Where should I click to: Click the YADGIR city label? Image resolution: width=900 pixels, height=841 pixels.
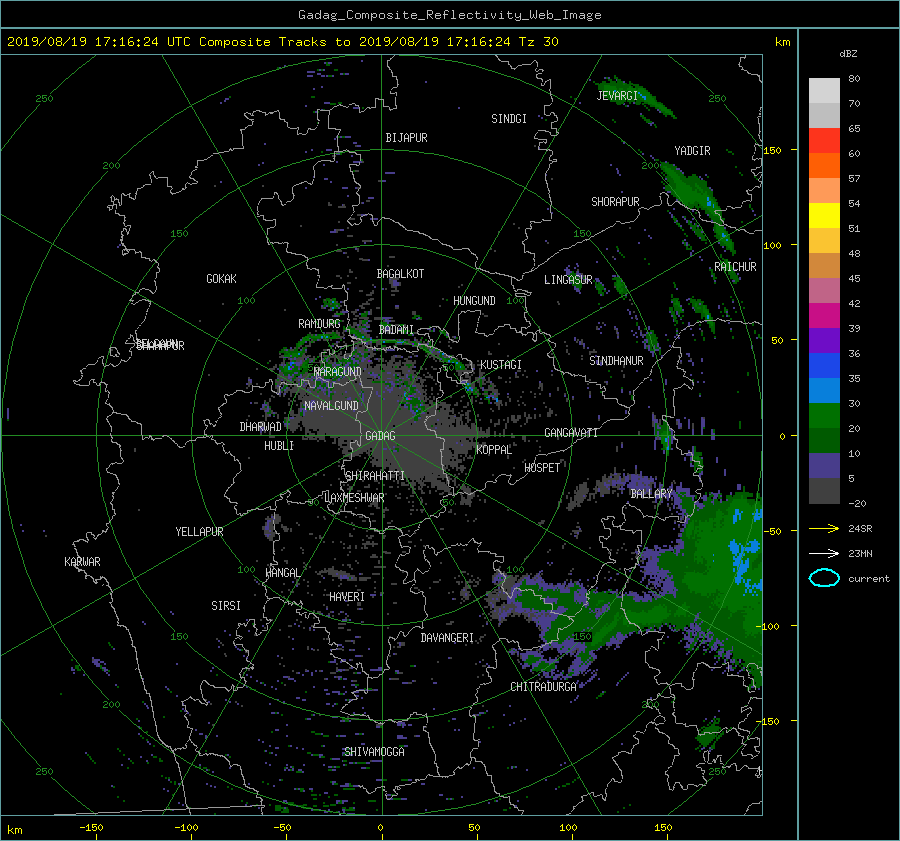692,151
